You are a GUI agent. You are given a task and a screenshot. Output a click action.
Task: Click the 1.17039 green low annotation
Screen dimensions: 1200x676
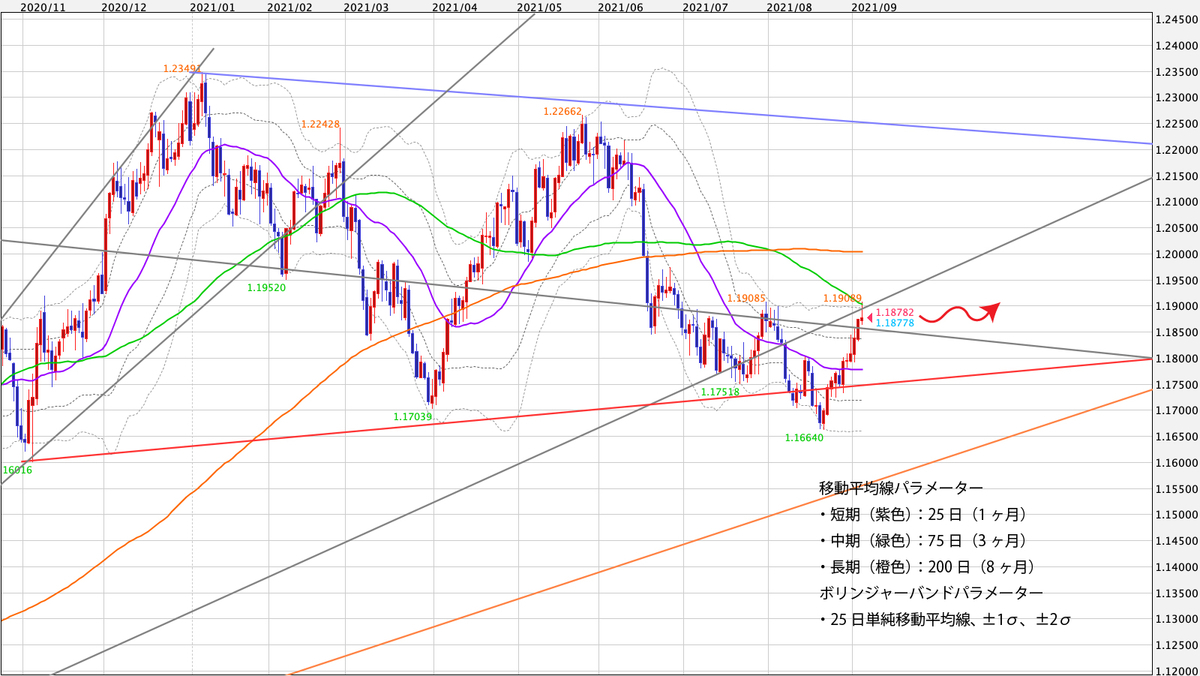click(412, 417)
